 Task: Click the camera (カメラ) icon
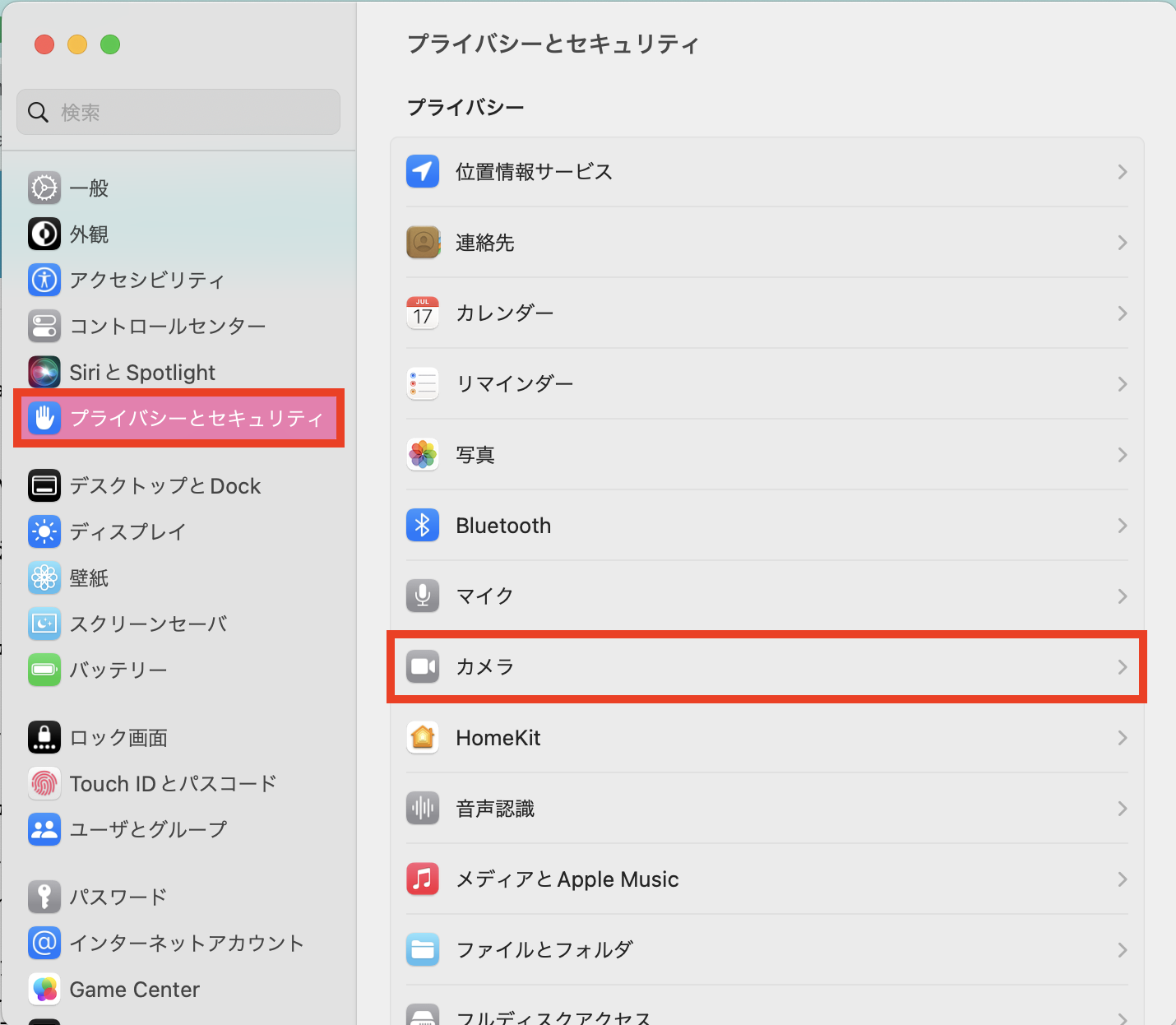tap(423, 667)
